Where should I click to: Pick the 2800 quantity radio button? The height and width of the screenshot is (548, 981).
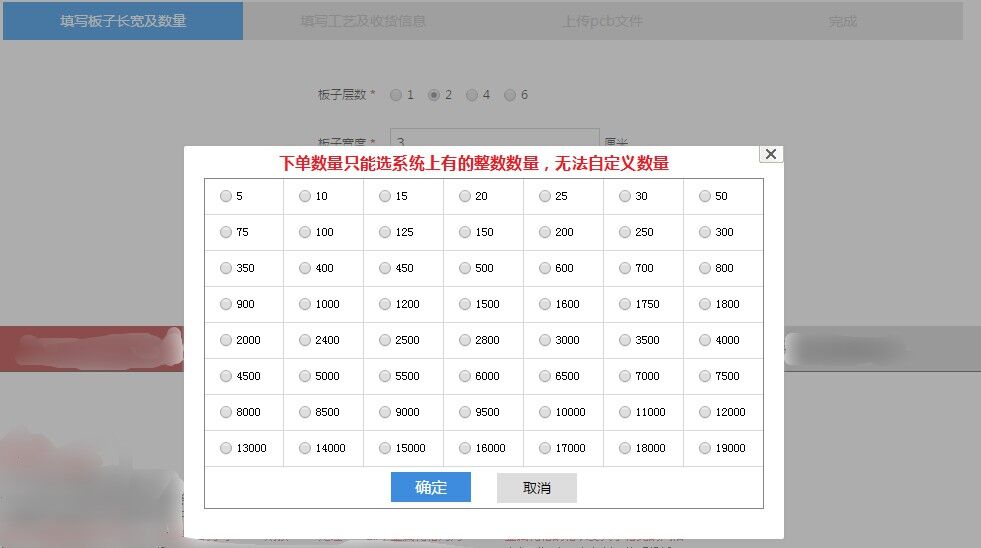[465, 341]
